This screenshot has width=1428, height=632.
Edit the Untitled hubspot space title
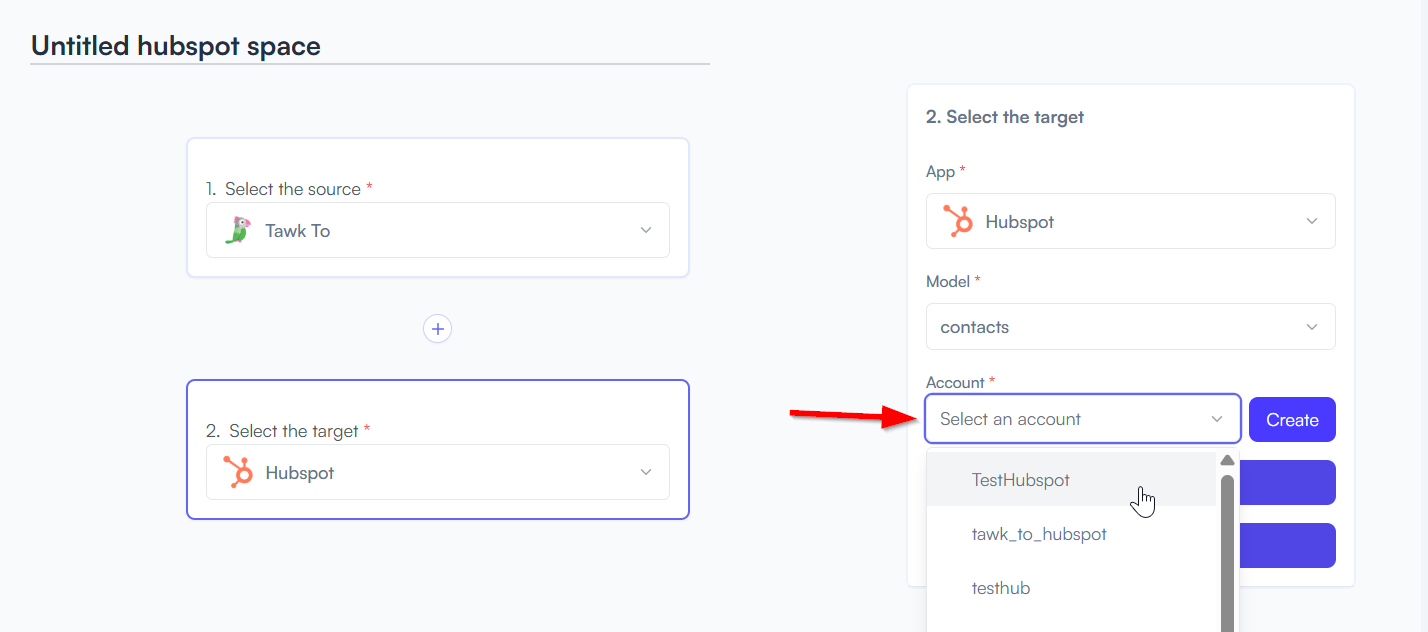pos(176,46)
